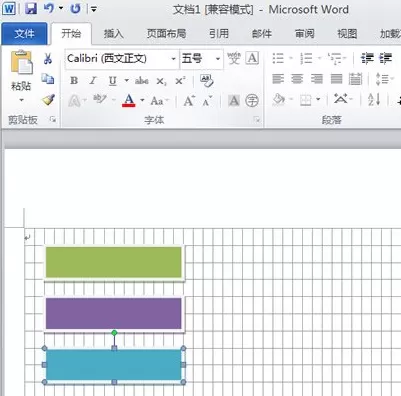Click the Distributed alignment icon
This screenshot has width=401, height=396.
pos(356,79)
